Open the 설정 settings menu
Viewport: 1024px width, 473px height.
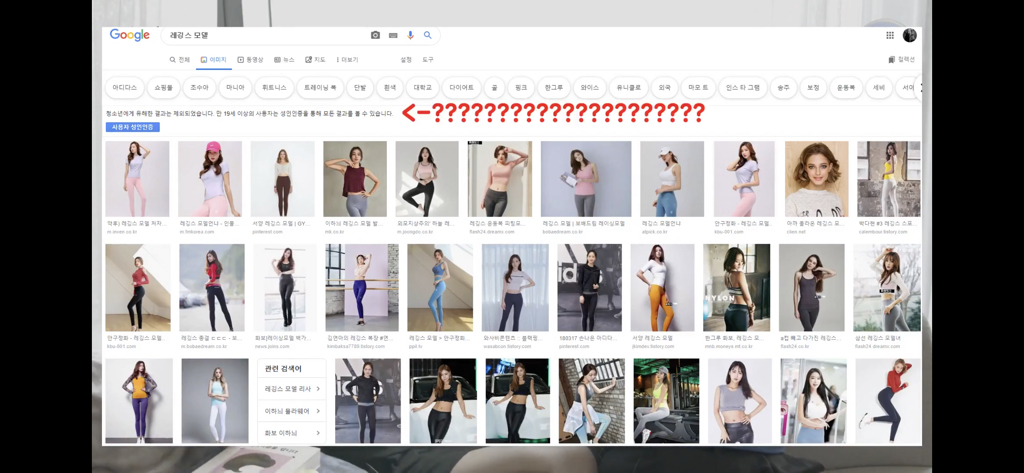pyautogui.click(x=406, y=60)
